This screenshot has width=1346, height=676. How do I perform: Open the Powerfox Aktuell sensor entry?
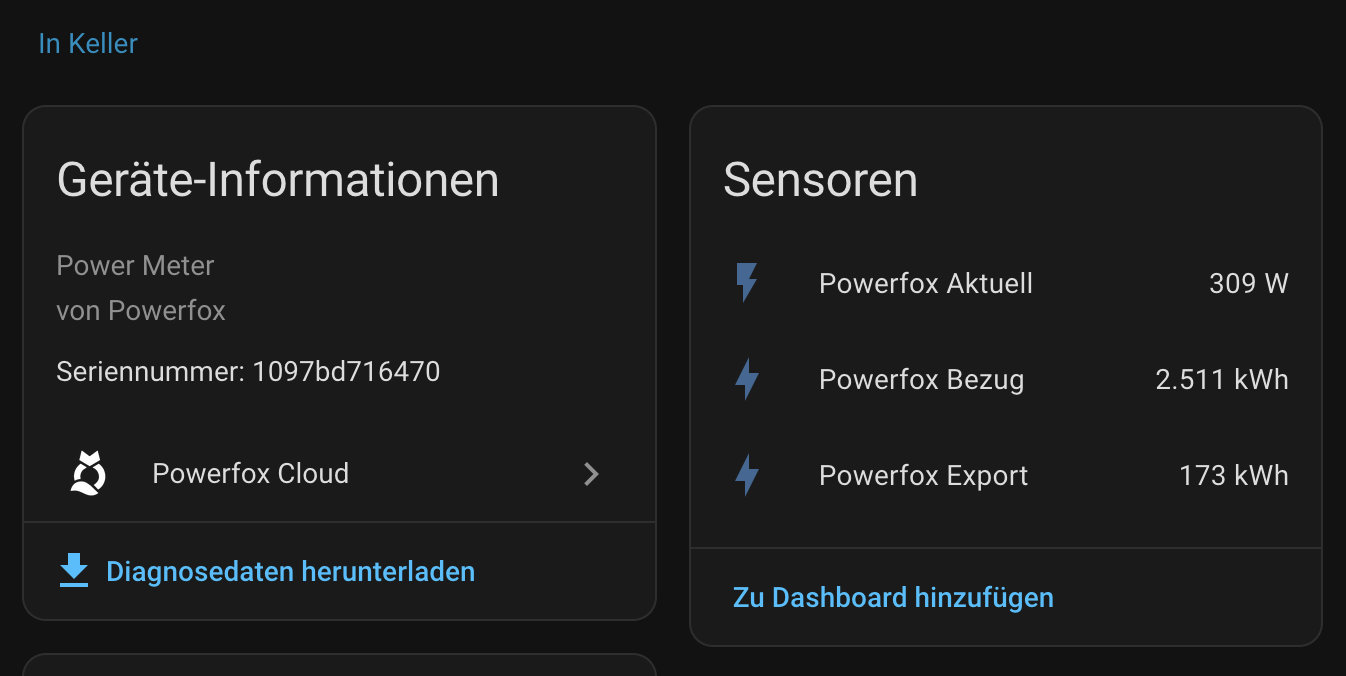click(925, 284)
